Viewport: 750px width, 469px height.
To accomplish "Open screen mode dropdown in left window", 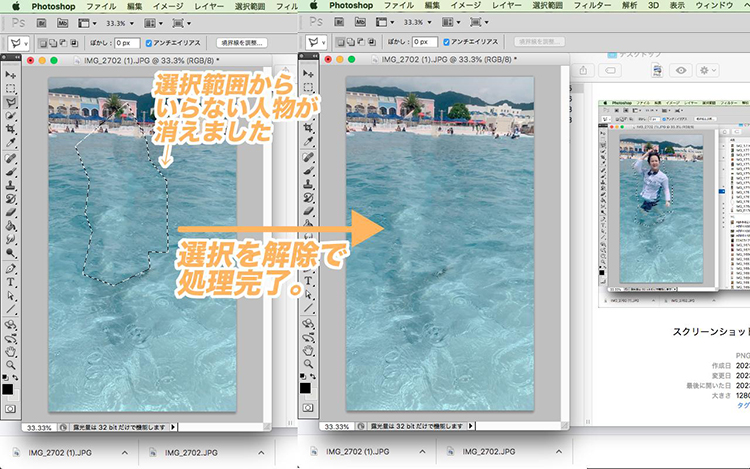I will pyautogui.click(x=181, y=23).
